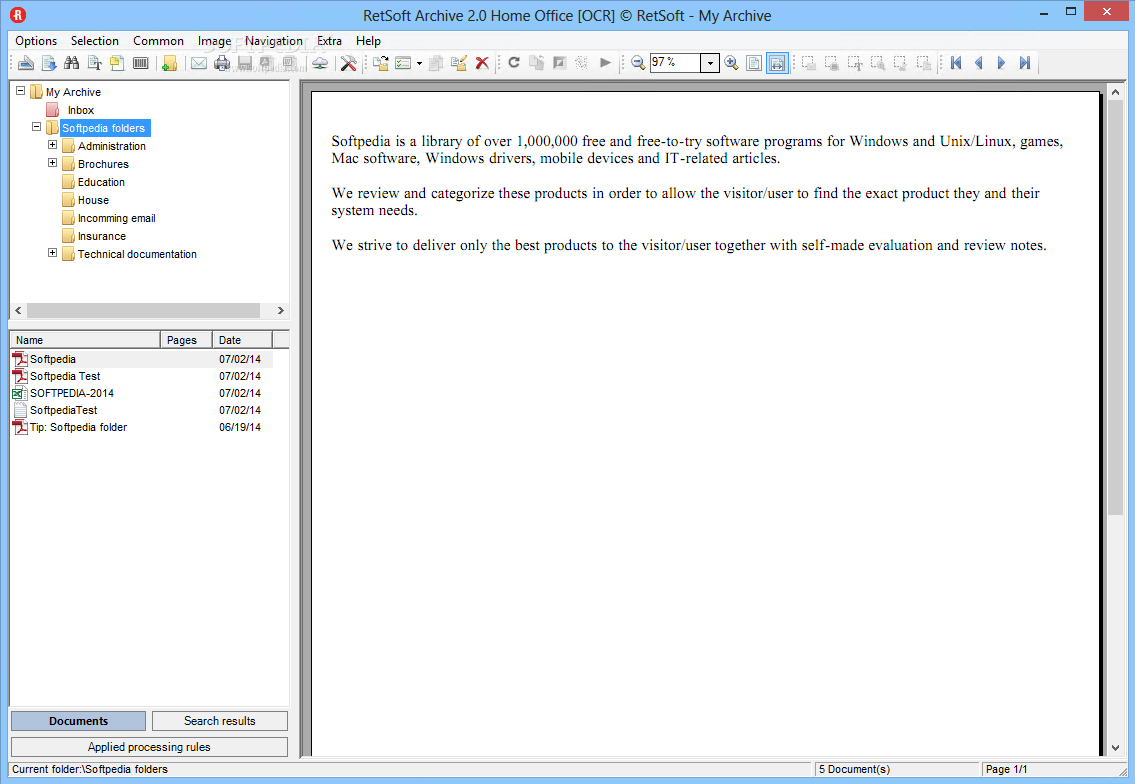This screenshot has height=784, width=1135.
Task: Click the gray play arrow icon in toolbar
Action: tap(605, 63)
